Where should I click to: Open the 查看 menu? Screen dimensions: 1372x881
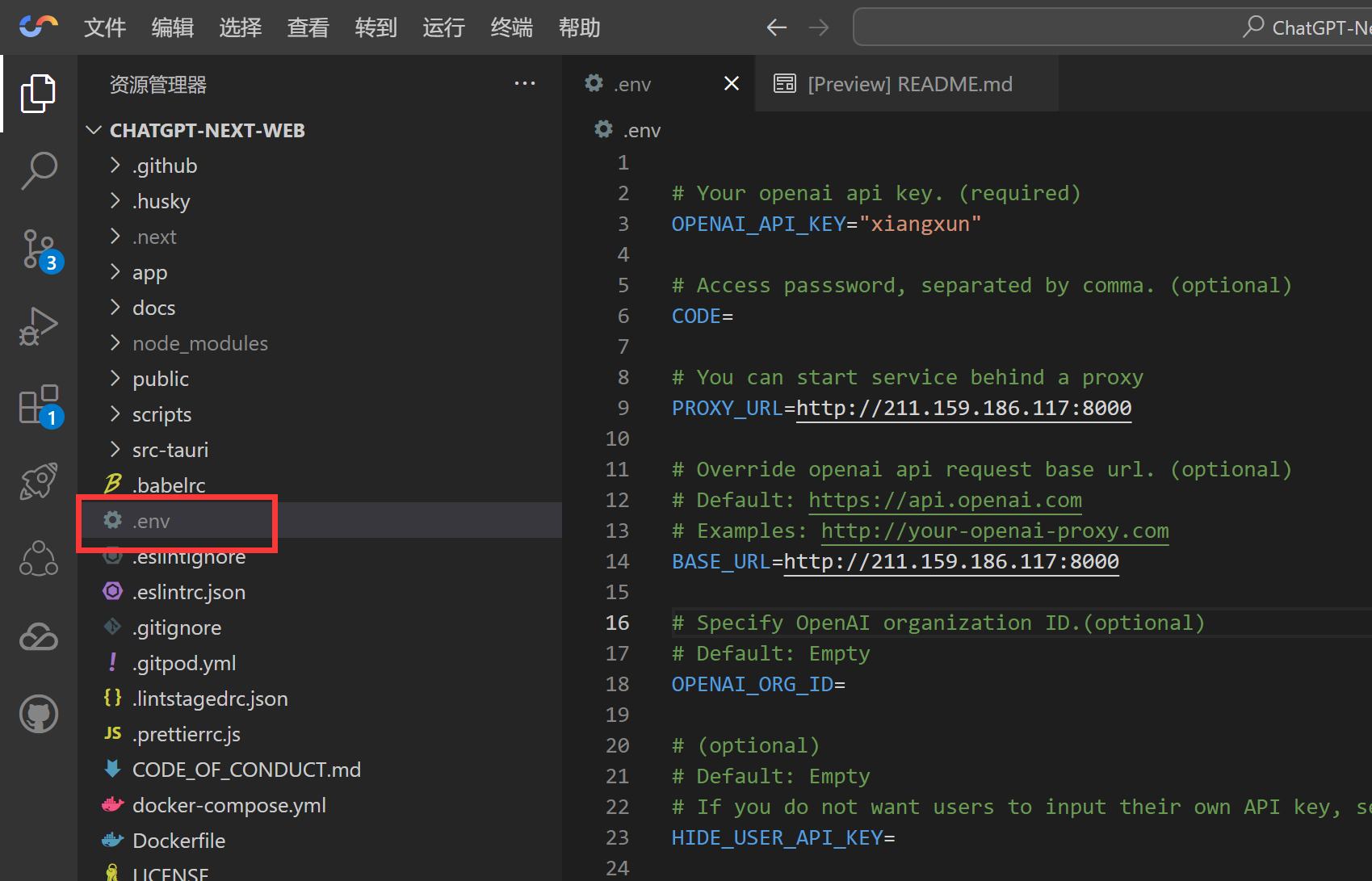pyautogui.click(x=308, y=27)
